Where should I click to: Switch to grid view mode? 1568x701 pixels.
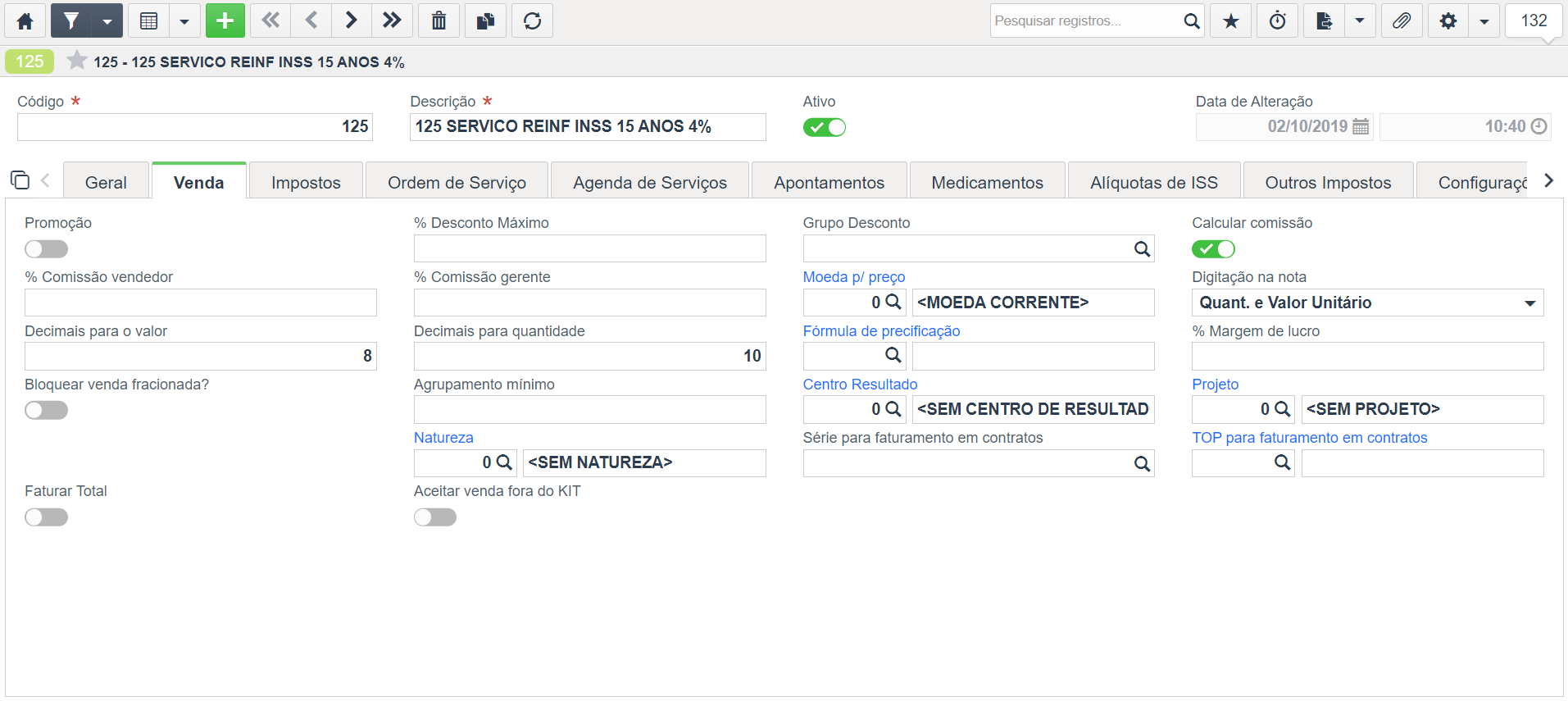pyautogui.click(x=148, y=20)
